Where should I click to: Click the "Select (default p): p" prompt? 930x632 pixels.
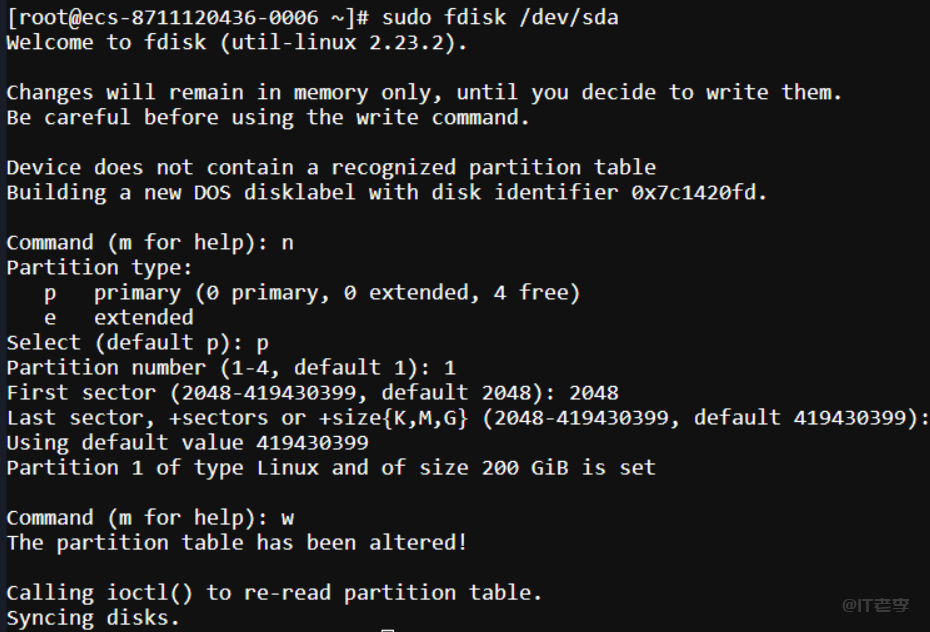point(137,342)
